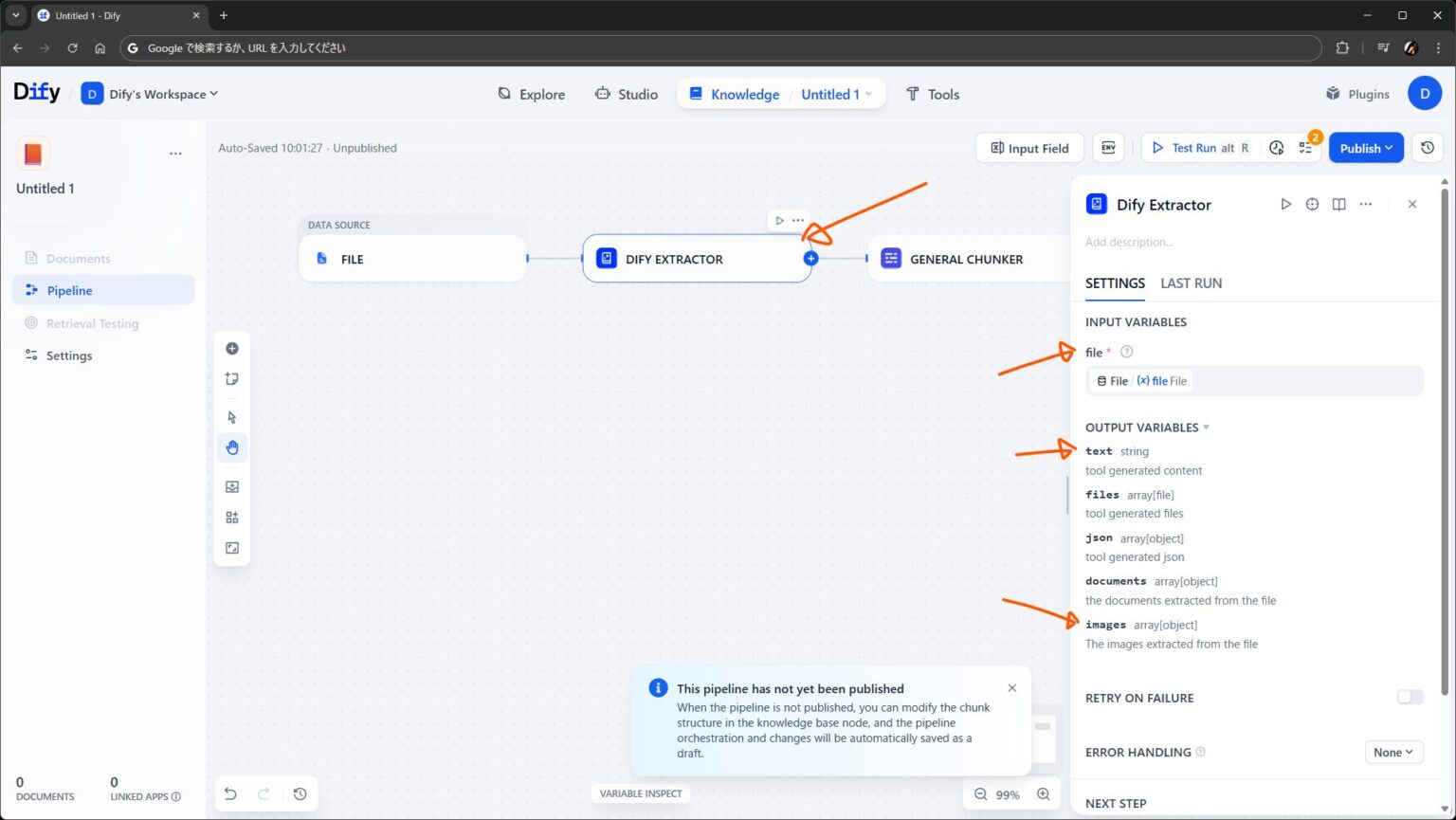
Task: Open the Publish dropdown
Action: (1366, 148)
